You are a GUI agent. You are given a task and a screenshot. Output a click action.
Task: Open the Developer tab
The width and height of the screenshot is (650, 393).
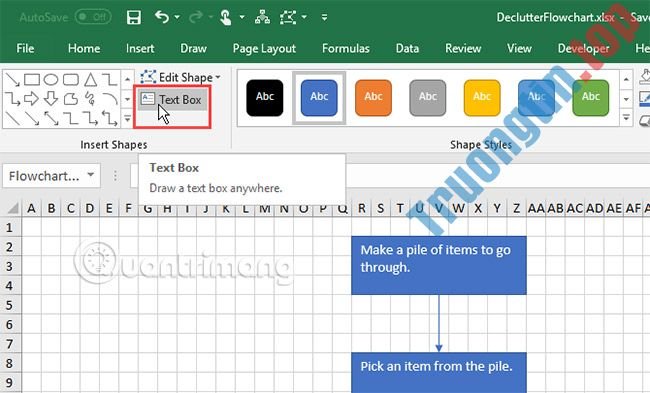[583, 49]
